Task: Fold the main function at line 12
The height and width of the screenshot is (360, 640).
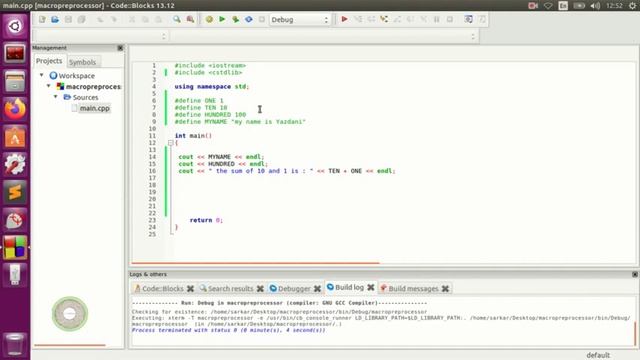Action: [171, 143]
